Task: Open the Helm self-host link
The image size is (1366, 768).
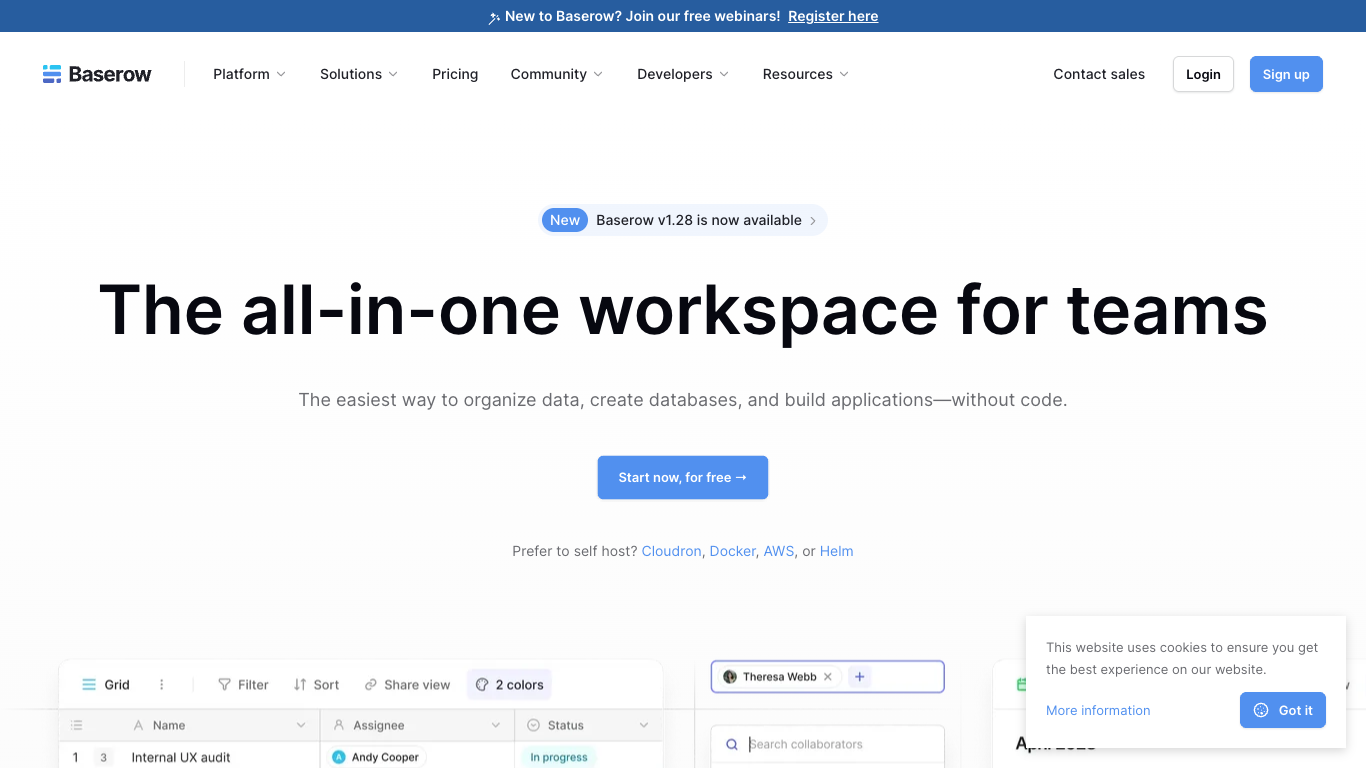Action: [836, 551]
